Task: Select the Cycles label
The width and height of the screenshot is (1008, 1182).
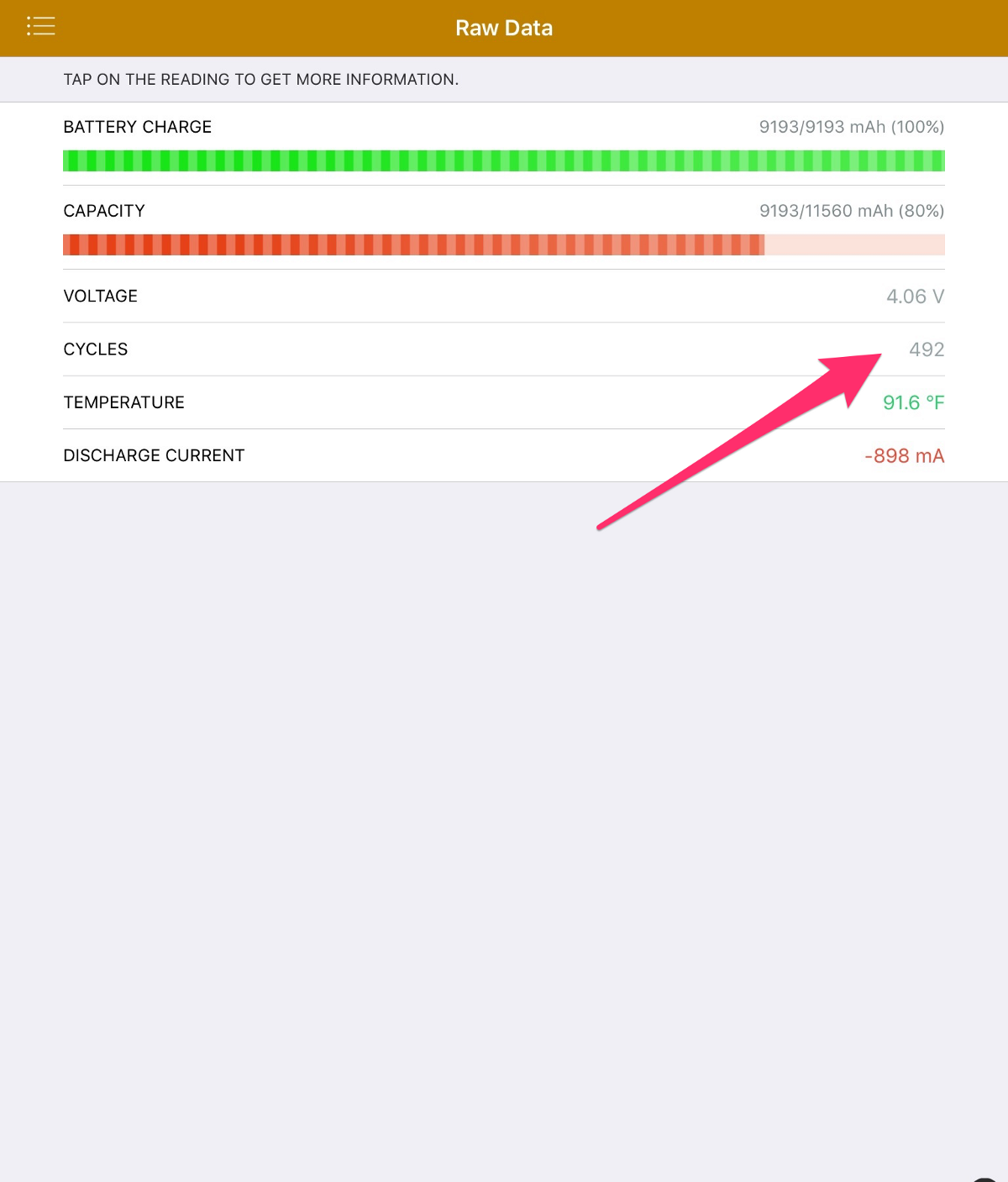Action: pos(96,349)
